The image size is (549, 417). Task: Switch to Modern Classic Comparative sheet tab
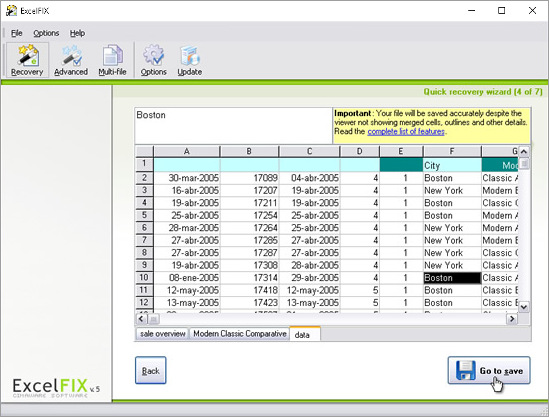tap(239, 334)
